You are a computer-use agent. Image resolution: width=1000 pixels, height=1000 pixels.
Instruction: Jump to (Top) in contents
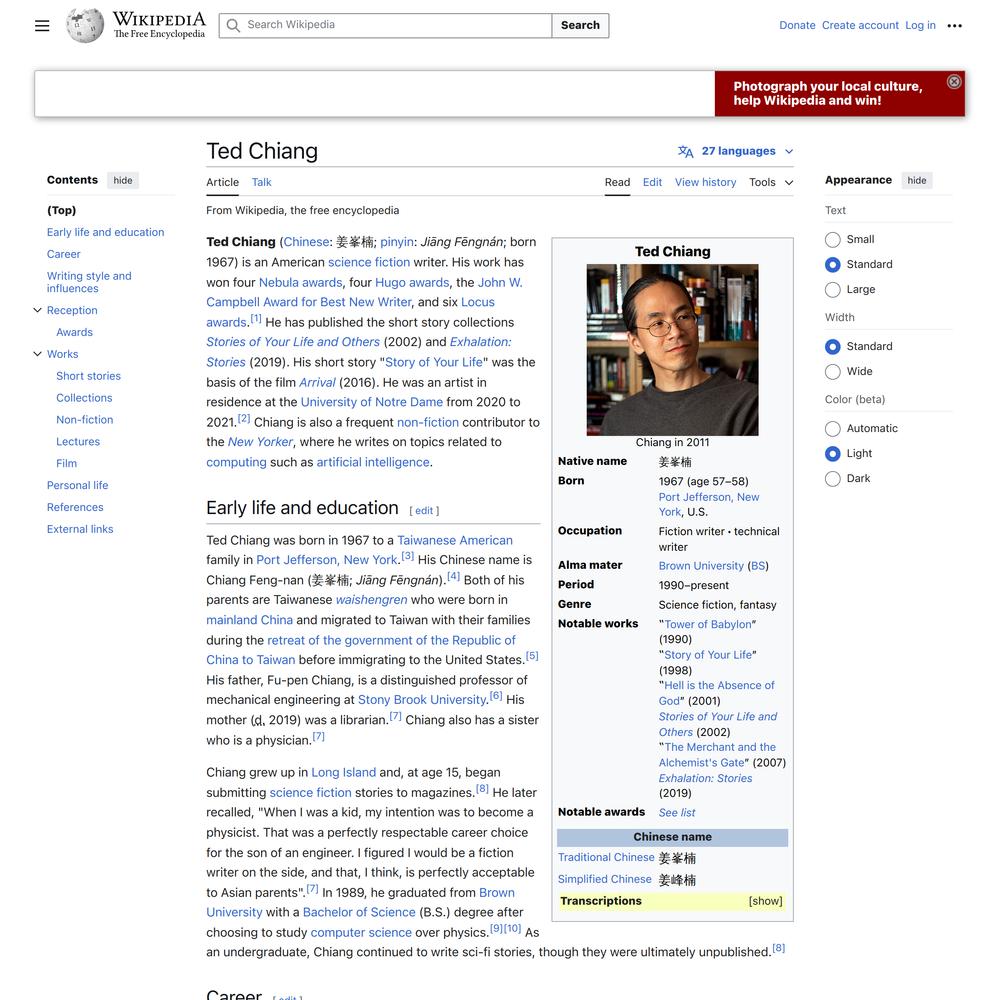coord(61,210)
